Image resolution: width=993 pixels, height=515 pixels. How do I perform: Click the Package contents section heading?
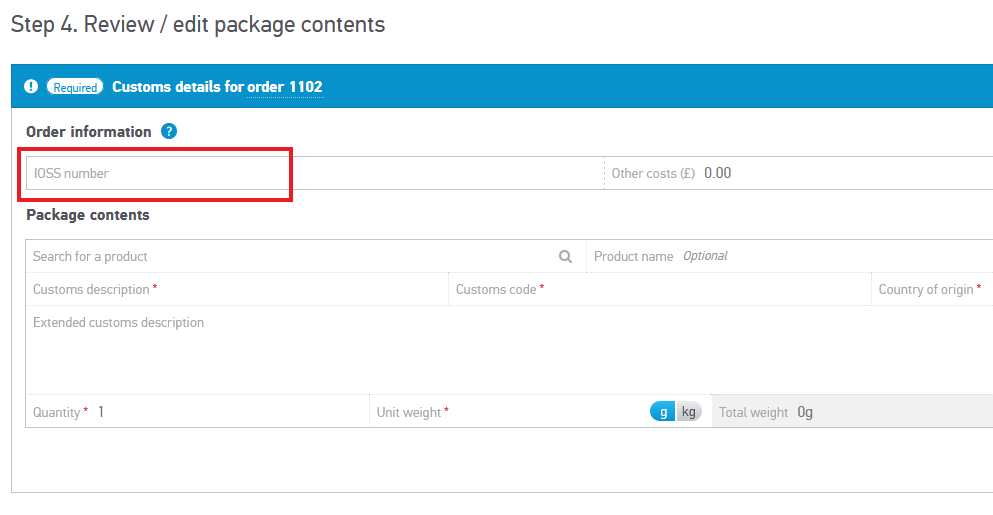88,215
